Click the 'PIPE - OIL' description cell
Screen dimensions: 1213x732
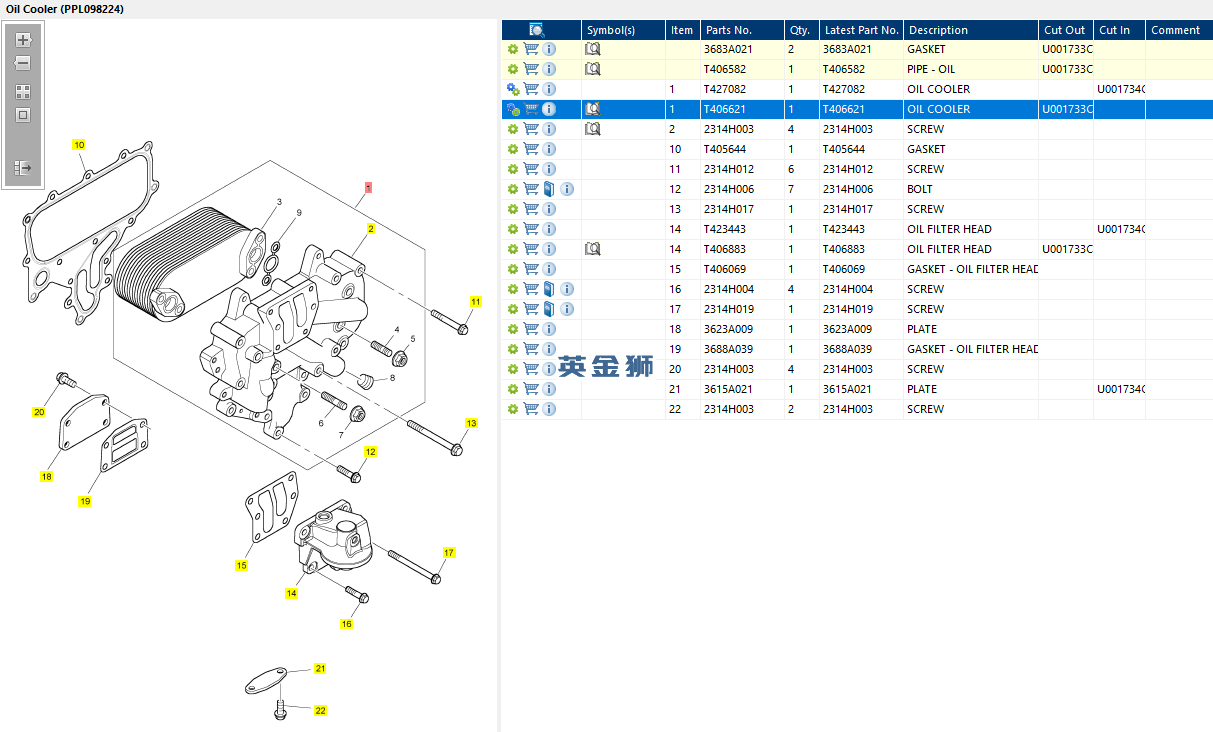coord(931,69)
